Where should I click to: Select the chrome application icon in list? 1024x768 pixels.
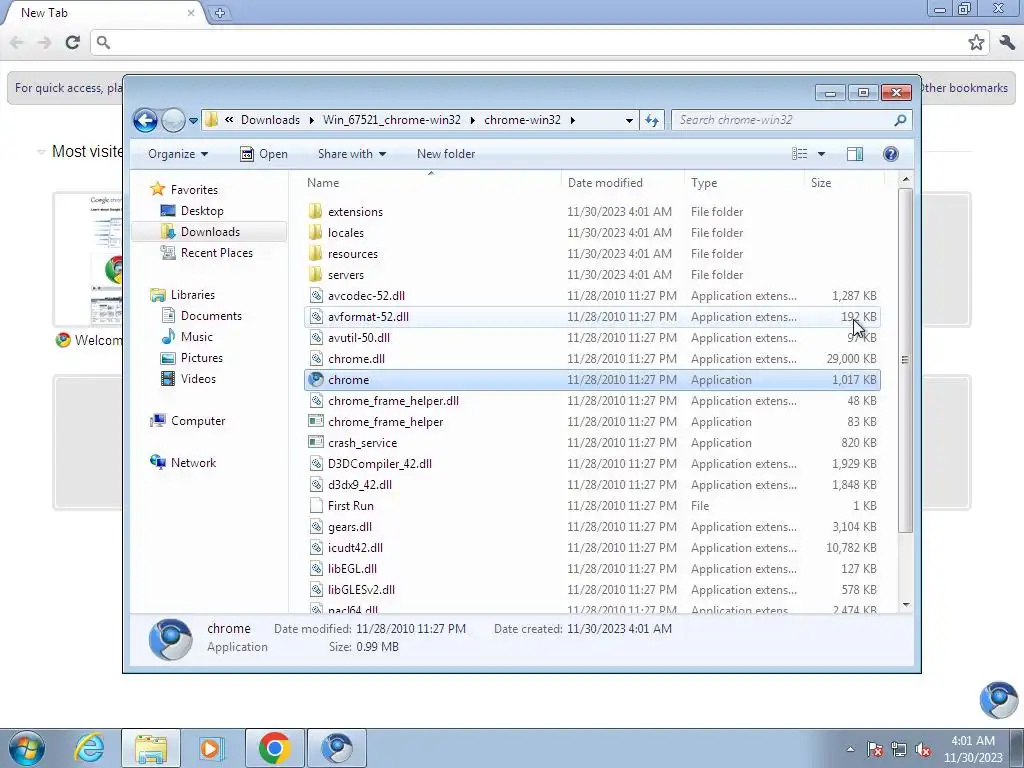[316, 379]
